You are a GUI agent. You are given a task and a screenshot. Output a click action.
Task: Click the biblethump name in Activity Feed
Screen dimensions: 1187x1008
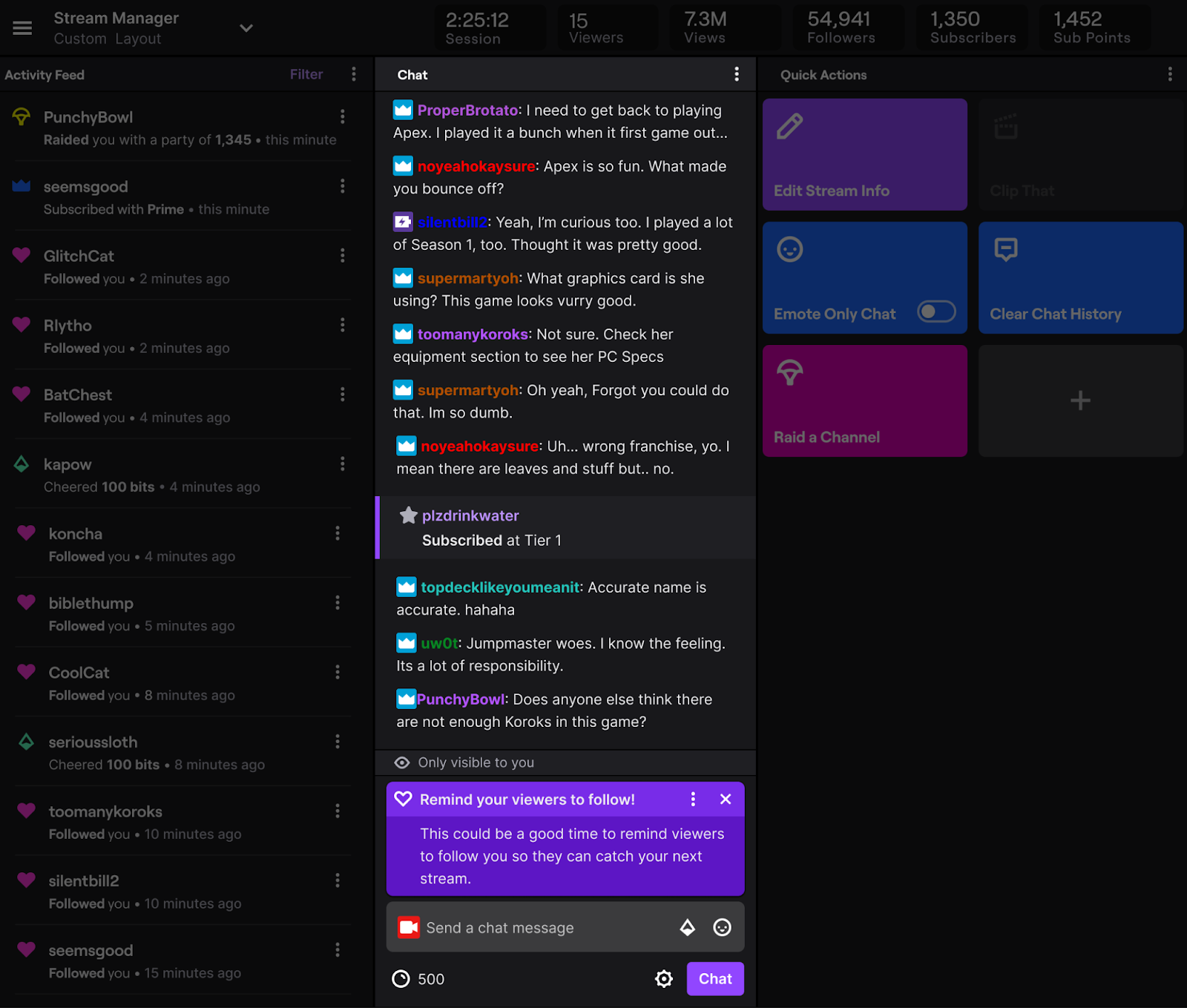[x=91, y=603]
